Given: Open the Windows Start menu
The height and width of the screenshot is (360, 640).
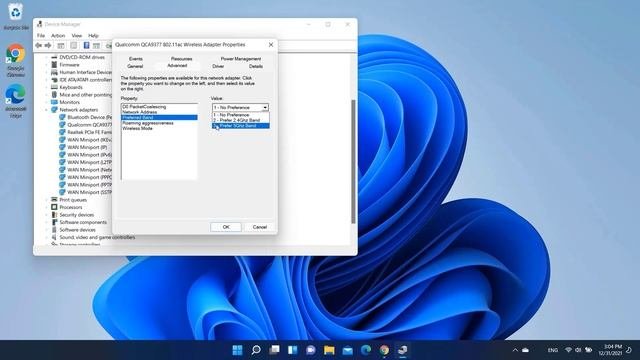Looking at the screenshot, I should coord(237,350).
